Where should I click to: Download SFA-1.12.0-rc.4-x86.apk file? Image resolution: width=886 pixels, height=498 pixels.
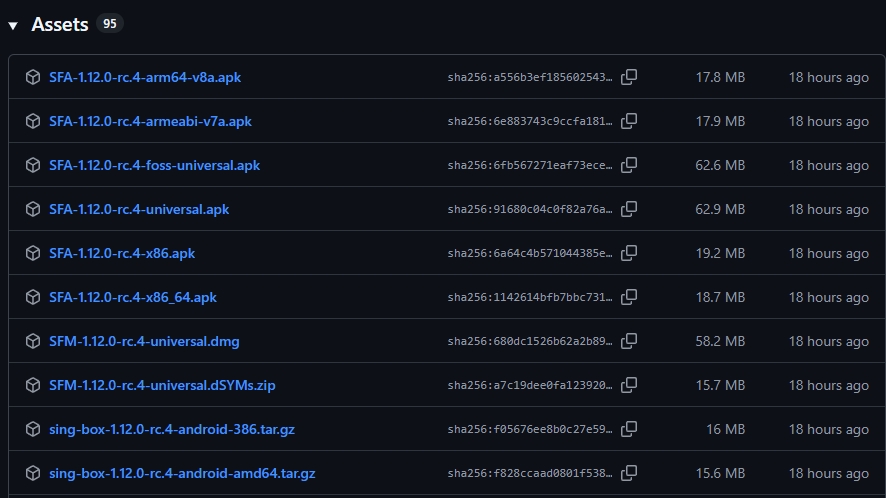[122, 253]
